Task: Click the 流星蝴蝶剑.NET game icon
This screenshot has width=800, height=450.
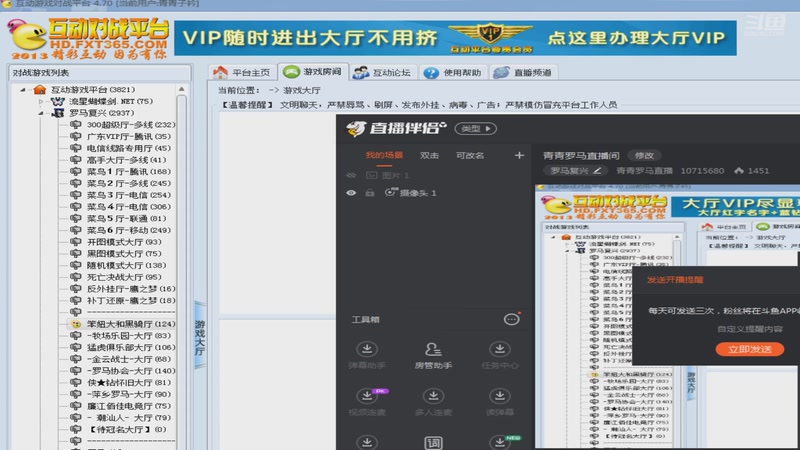Action: click(58, 102)
